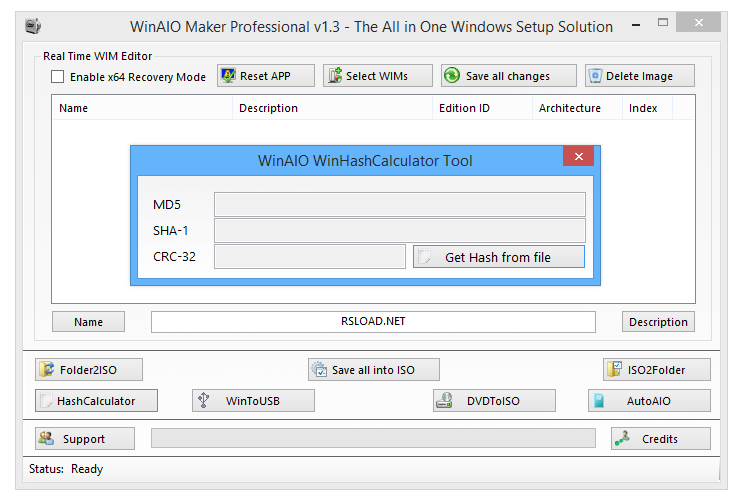
Task: Launch the WinToUSB tool
Action: (254, 401)
